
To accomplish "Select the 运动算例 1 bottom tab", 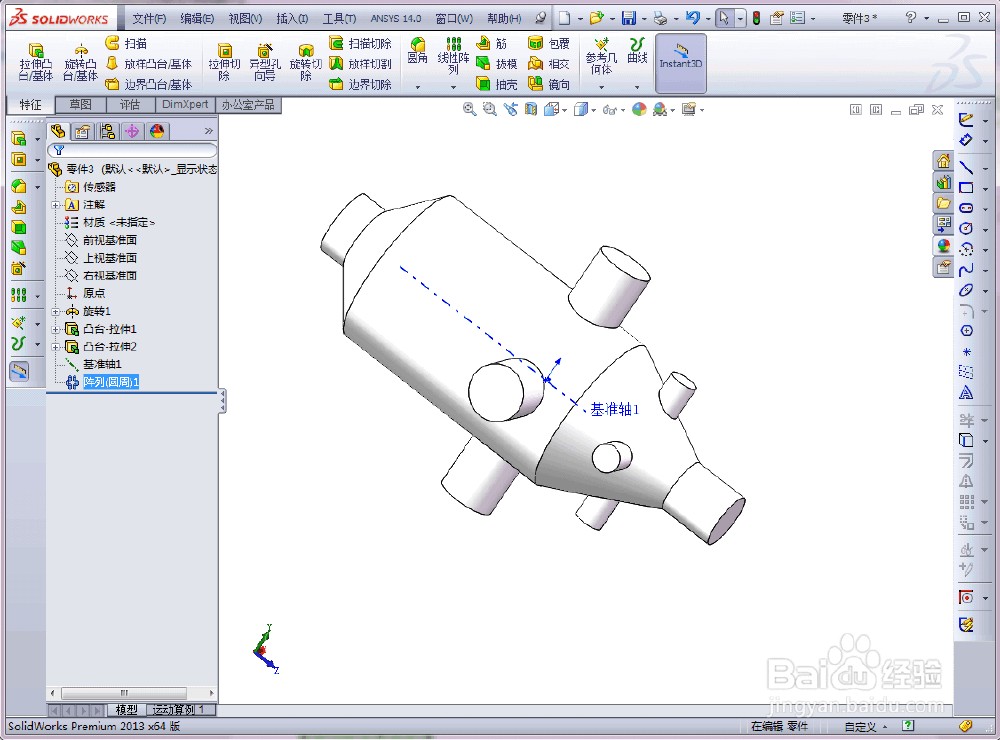I will tap(179, 710).
